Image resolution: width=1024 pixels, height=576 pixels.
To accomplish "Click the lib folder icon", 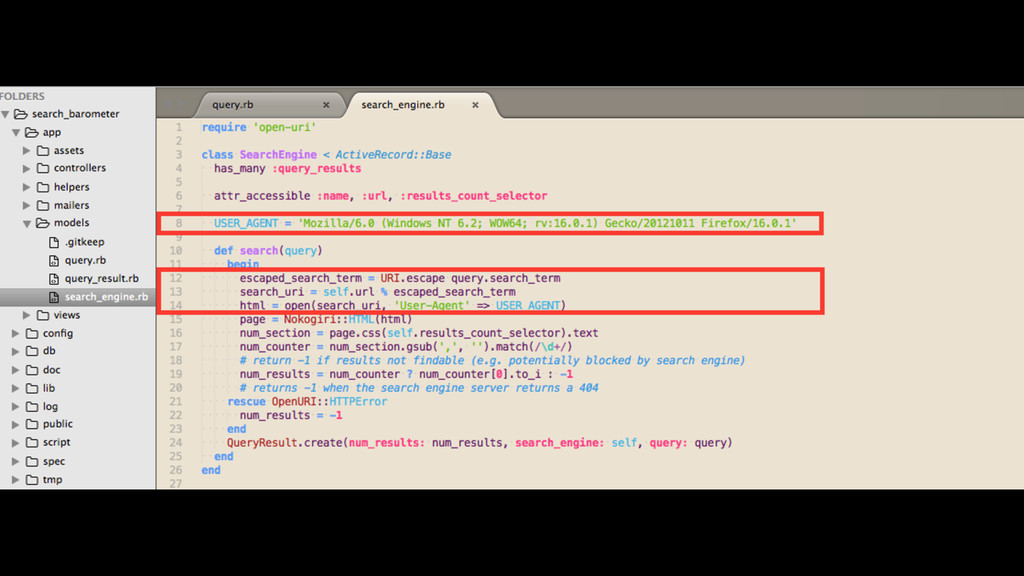I will click(x=32, y=389).
